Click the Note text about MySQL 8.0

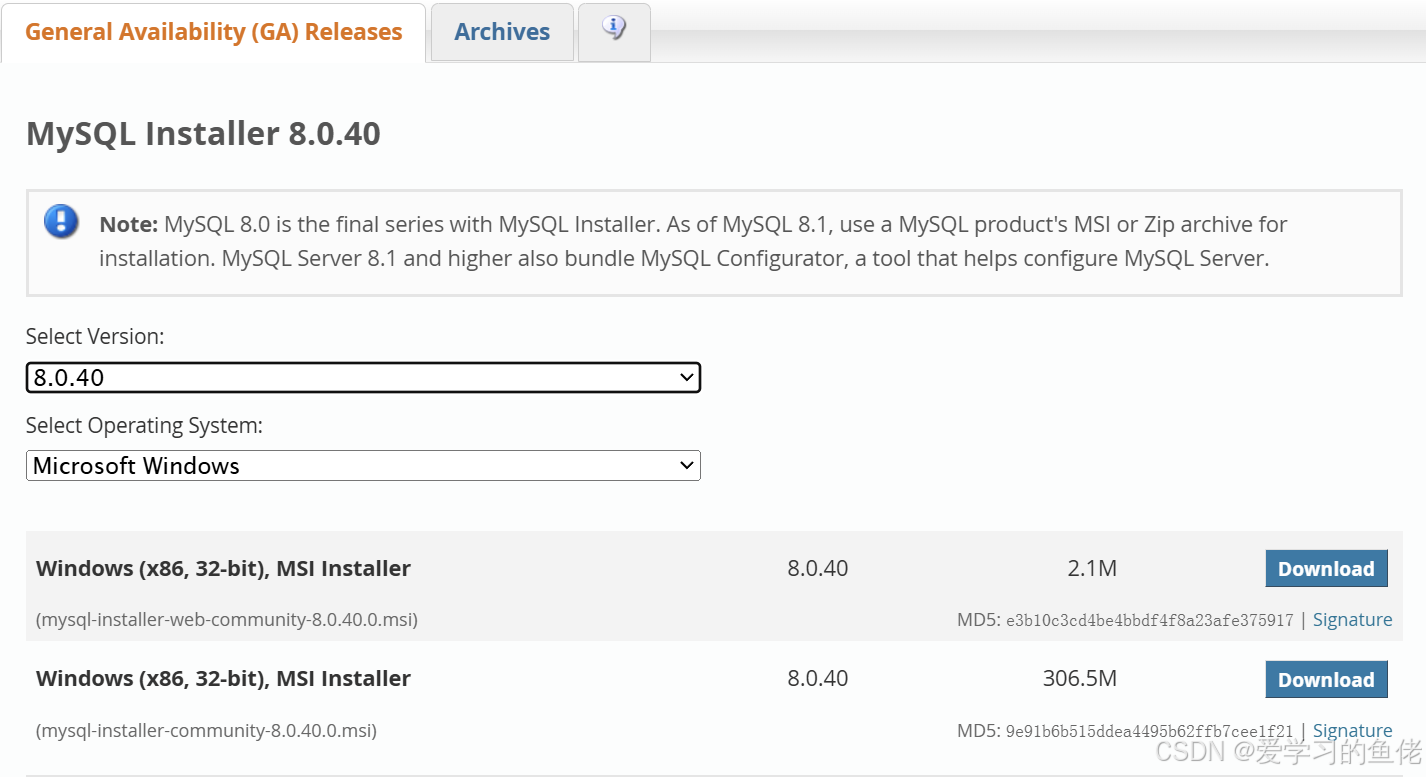tap(693, 241)
